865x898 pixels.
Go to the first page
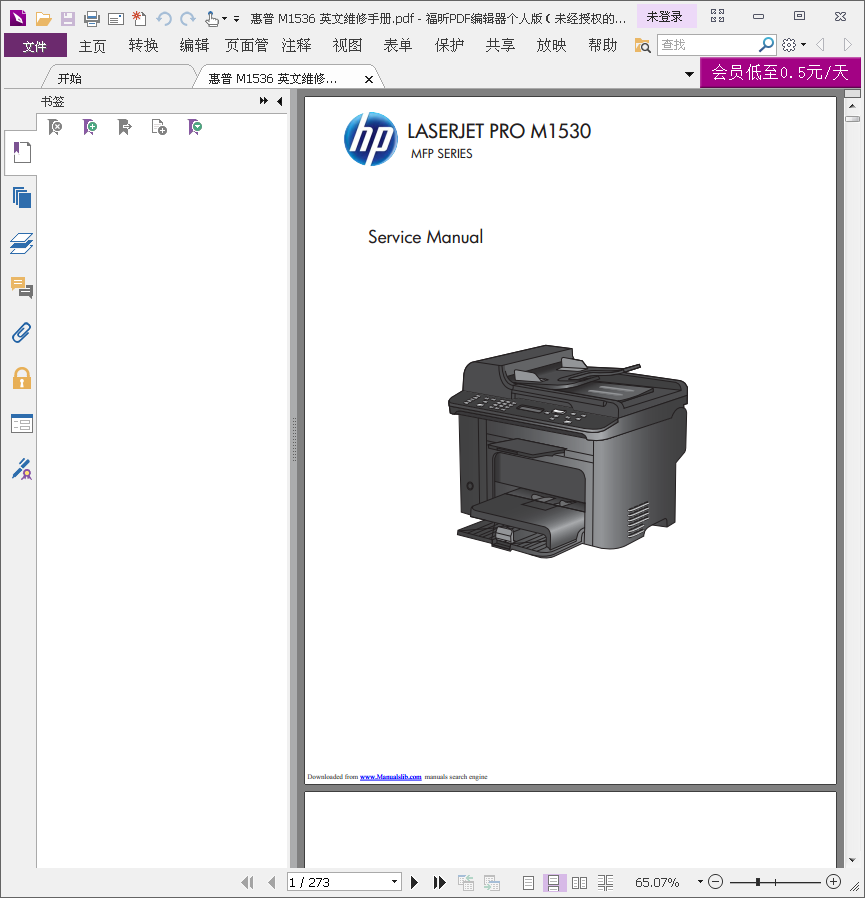click(247, 883)
